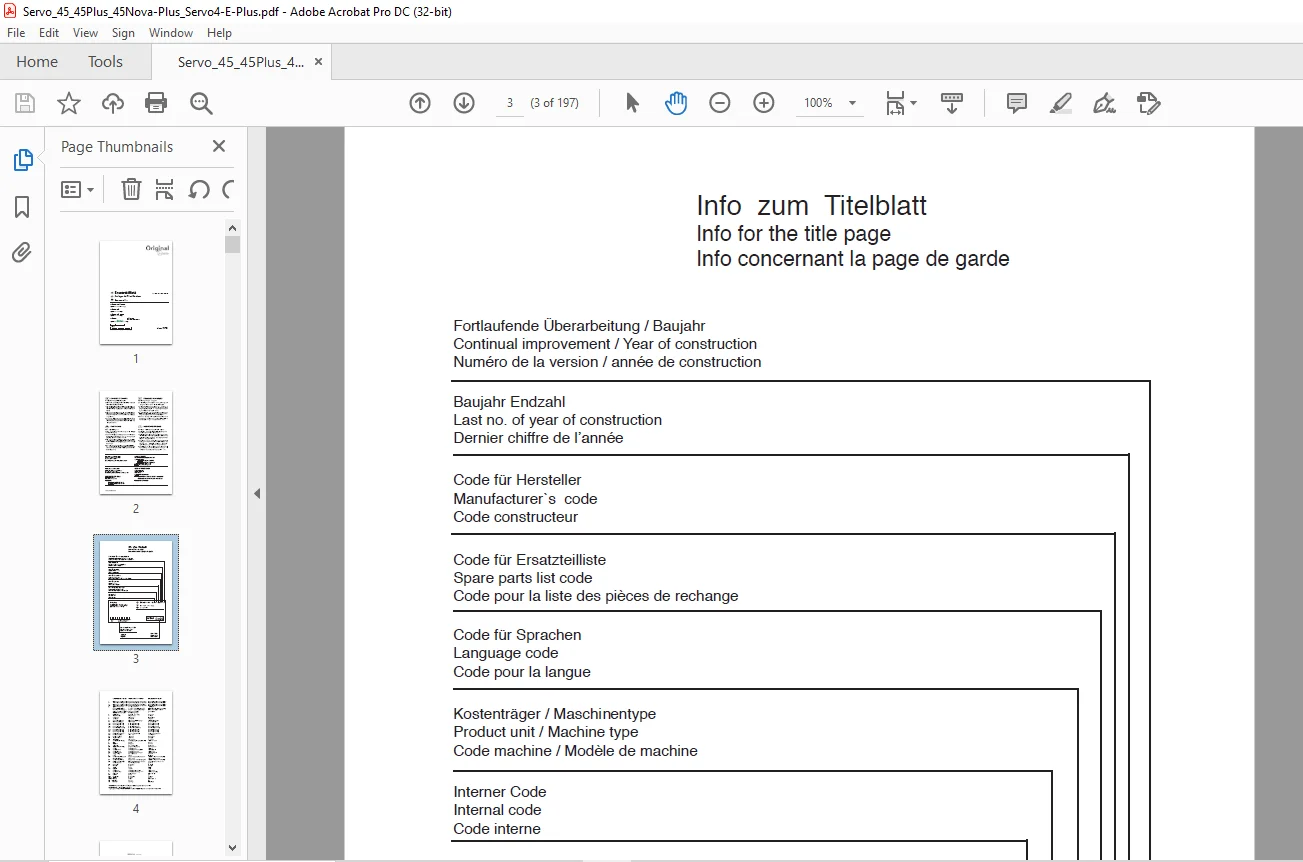Go to previous page arrow

[420, 103]
